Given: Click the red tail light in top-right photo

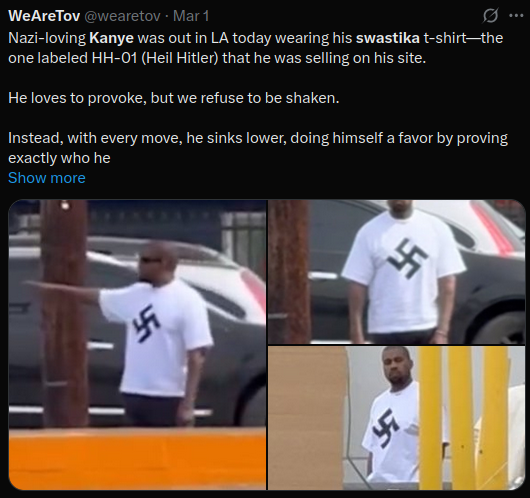Looking at the screenshot, I should 490,226.
